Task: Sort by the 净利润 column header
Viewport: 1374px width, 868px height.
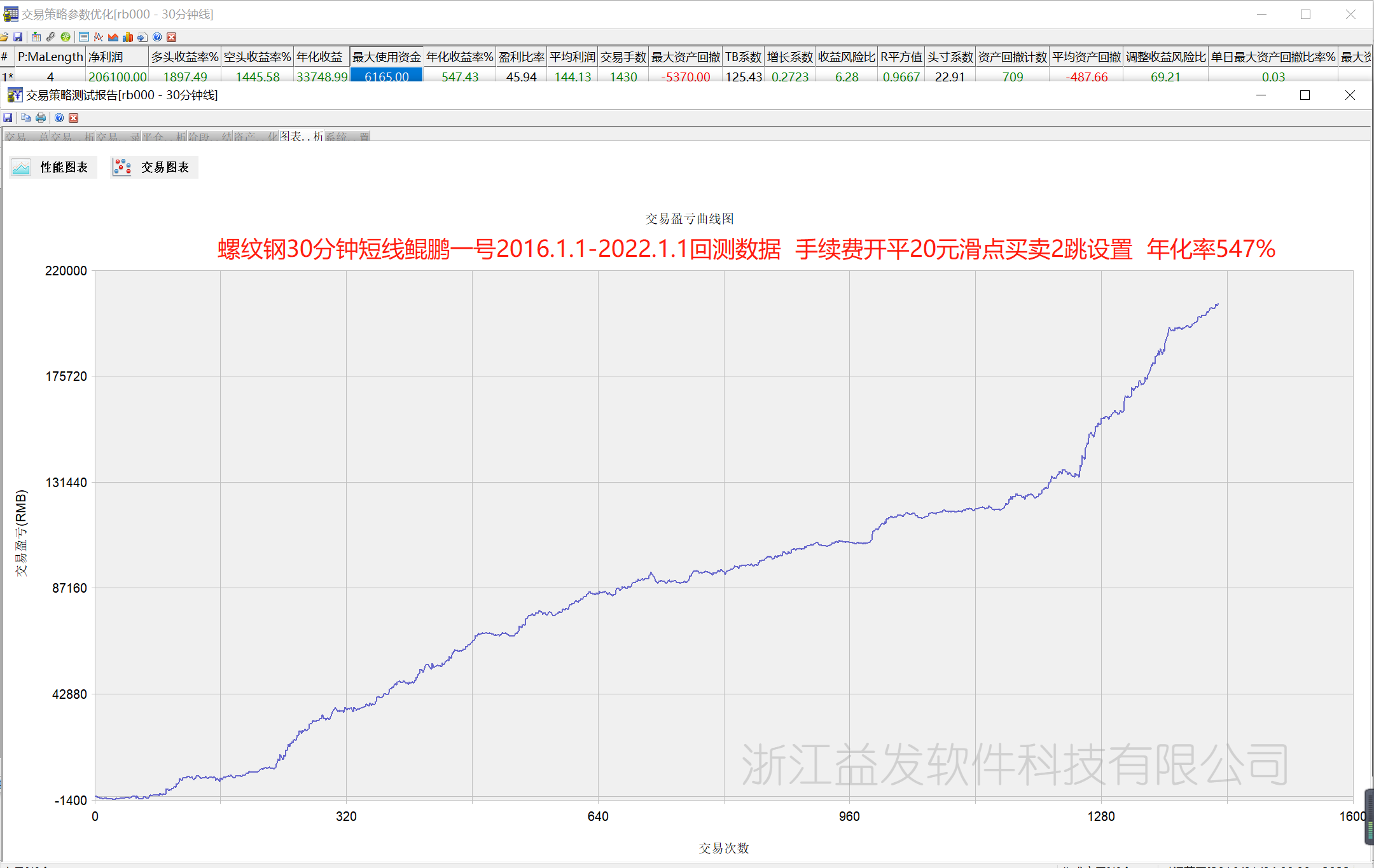Action: coord(117,57)
